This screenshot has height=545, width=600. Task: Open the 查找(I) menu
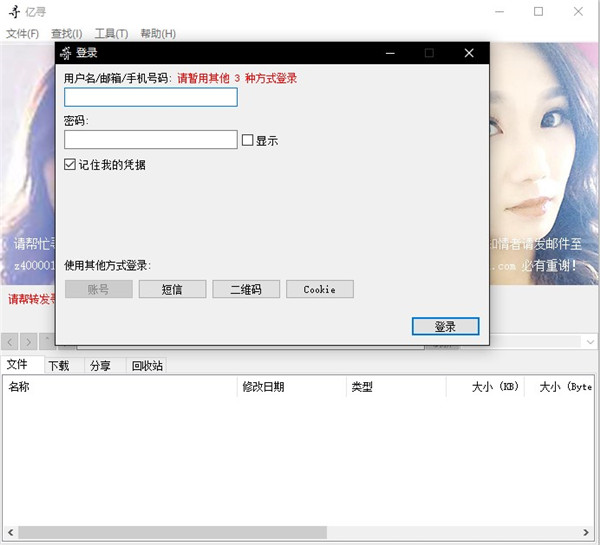66,34
